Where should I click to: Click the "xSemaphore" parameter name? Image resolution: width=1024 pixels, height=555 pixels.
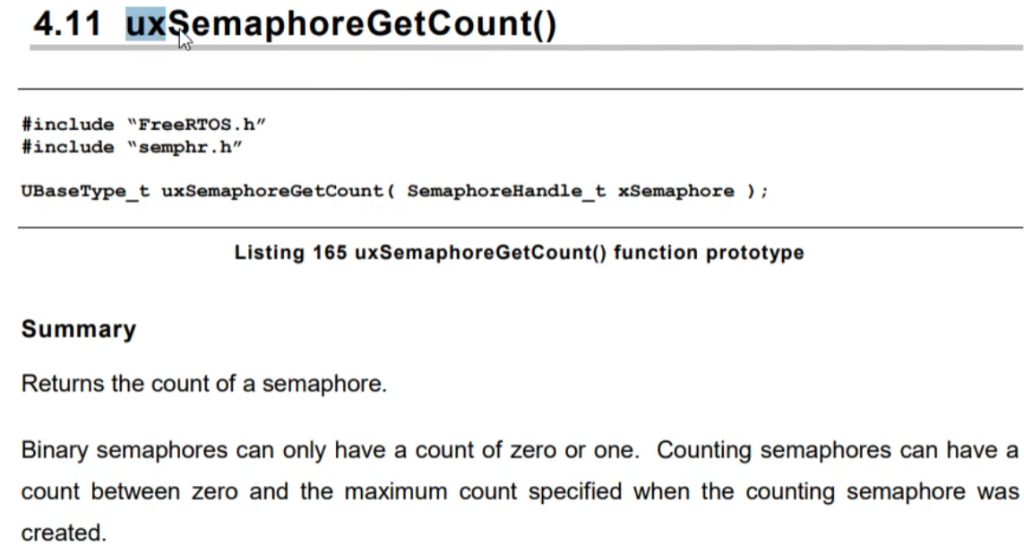[x=676, y=191]
